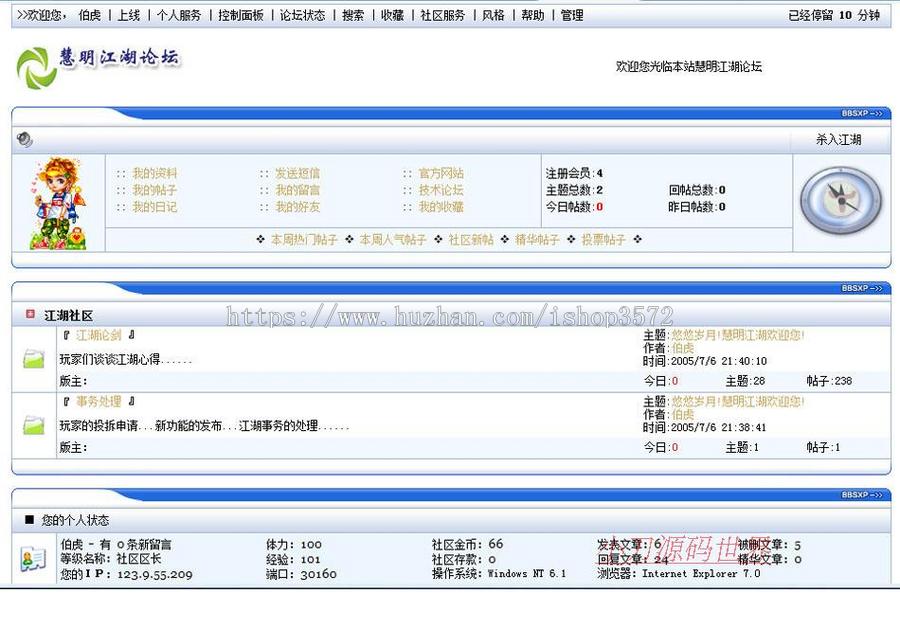Click the 发送短信 message link
The image size is (900, 629).
[299, 171]
